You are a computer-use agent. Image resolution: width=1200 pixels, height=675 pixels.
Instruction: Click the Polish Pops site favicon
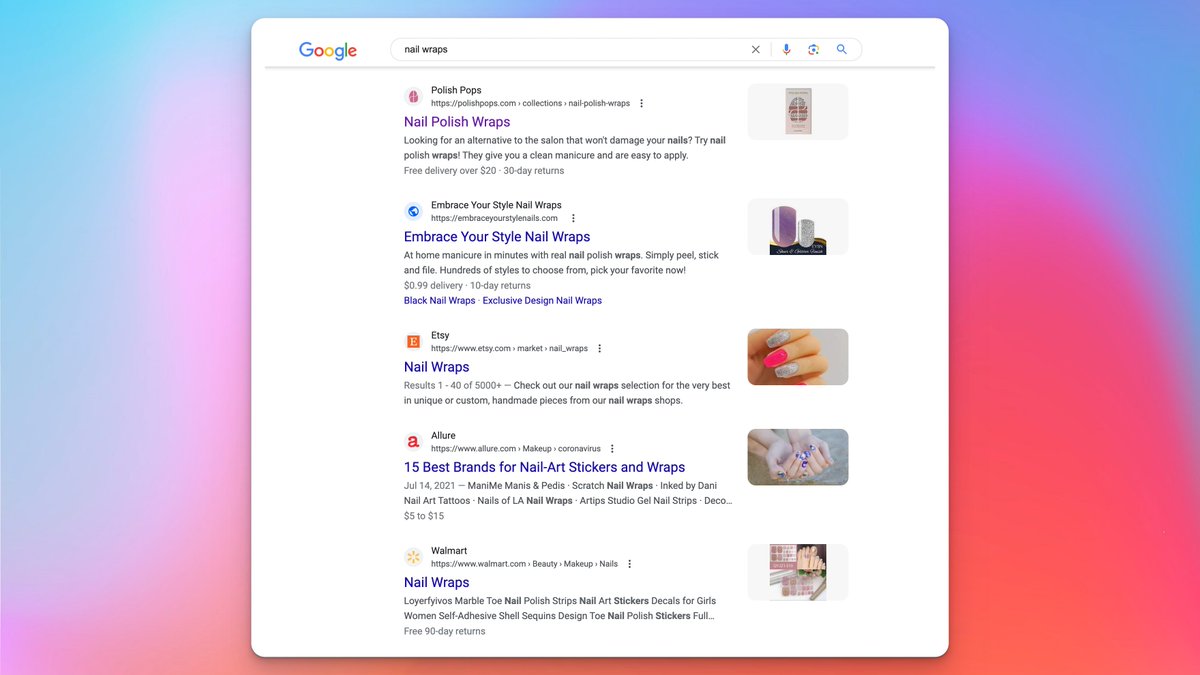(x=413, y=97)
